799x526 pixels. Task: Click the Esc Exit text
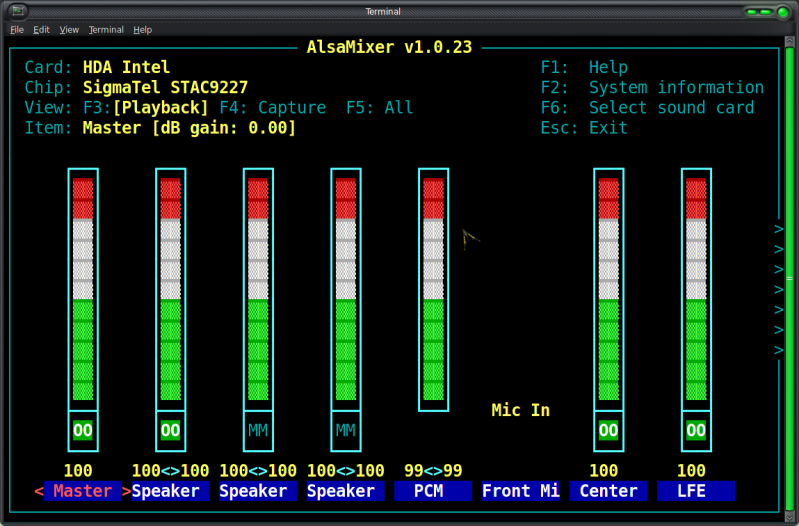584,127
